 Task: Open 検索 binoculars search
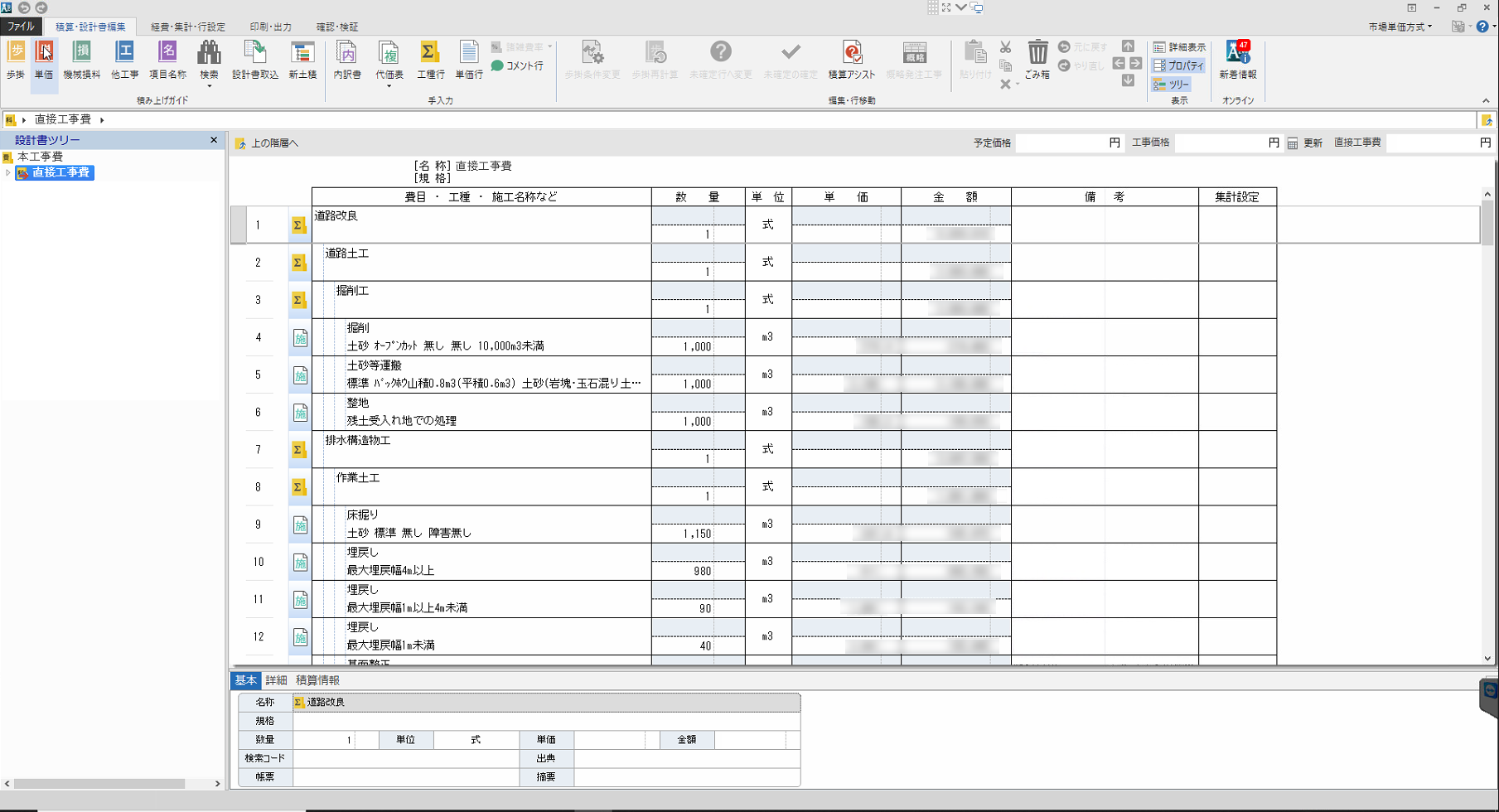(209, 54)
